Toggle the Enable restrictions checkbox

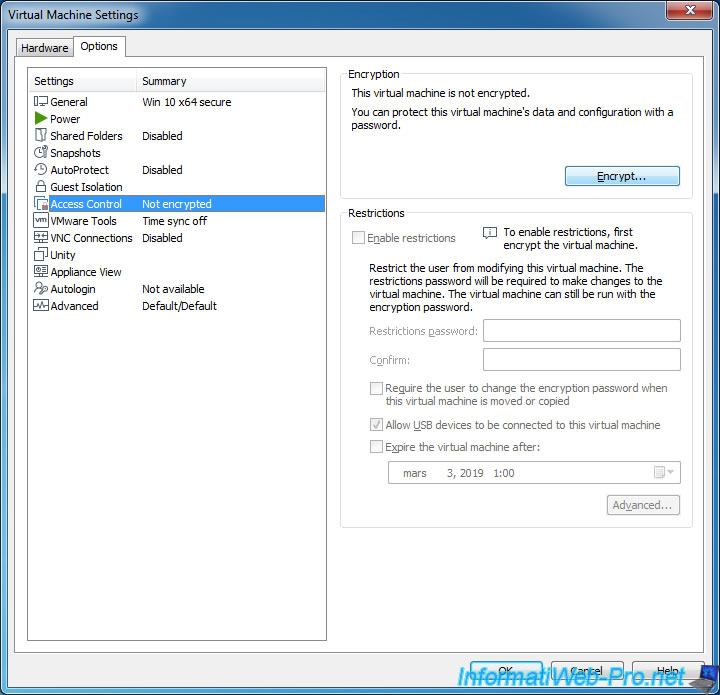359,238
